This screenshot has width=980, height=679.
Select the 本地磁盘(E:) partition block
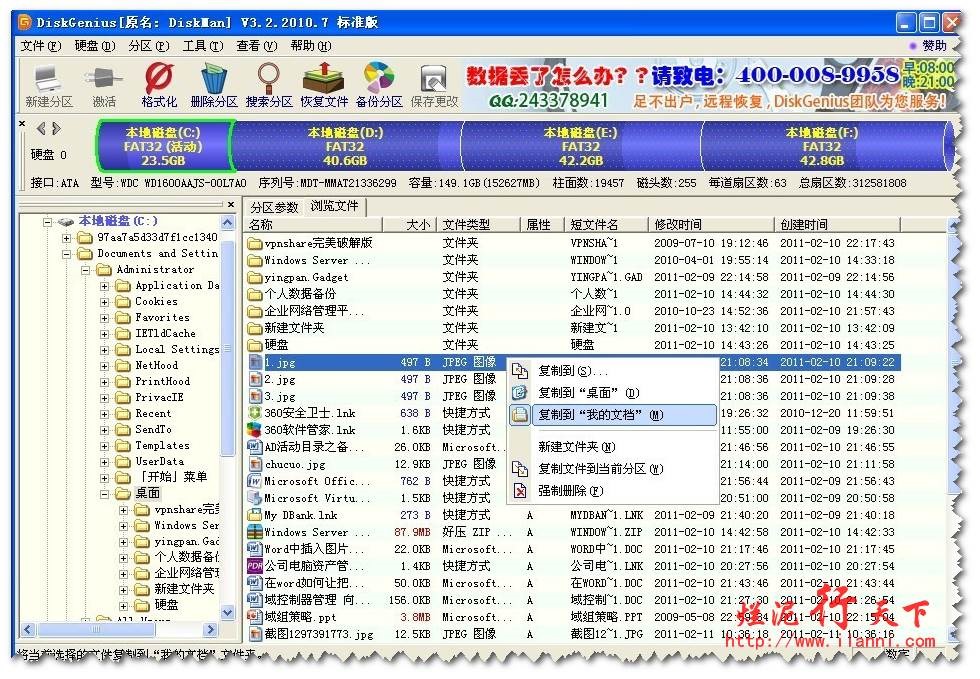click(581, 146)
